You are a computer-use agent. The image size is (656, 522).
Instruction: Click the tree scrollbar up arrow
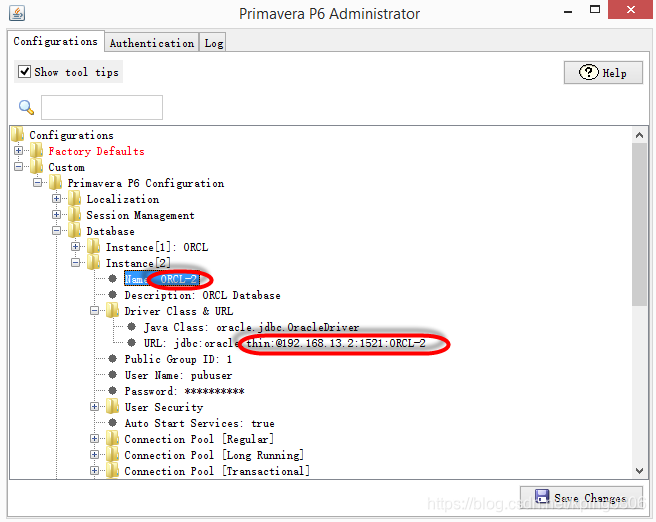pos(639,135)
